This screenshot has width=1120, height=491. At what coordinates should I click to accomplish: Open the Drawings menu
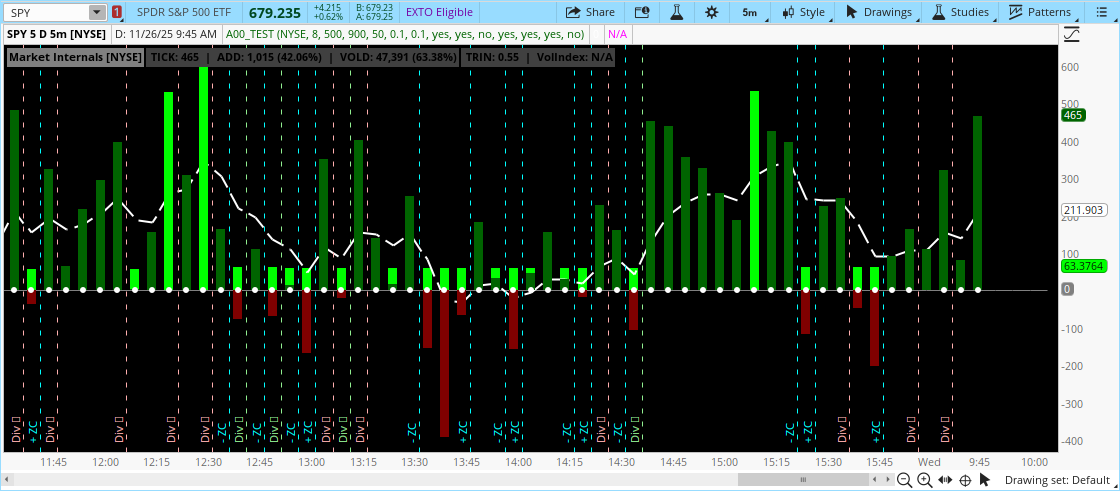point(878,12)
